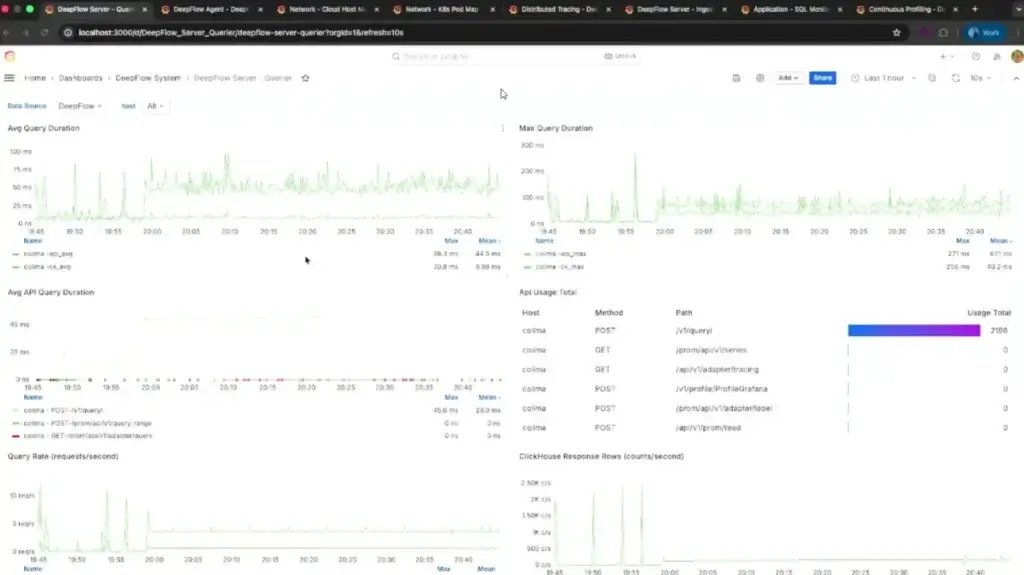Expand the DeepFlow data source dropdown
Viewport: 1024px width, 575px height.
(x=80, y=106)
